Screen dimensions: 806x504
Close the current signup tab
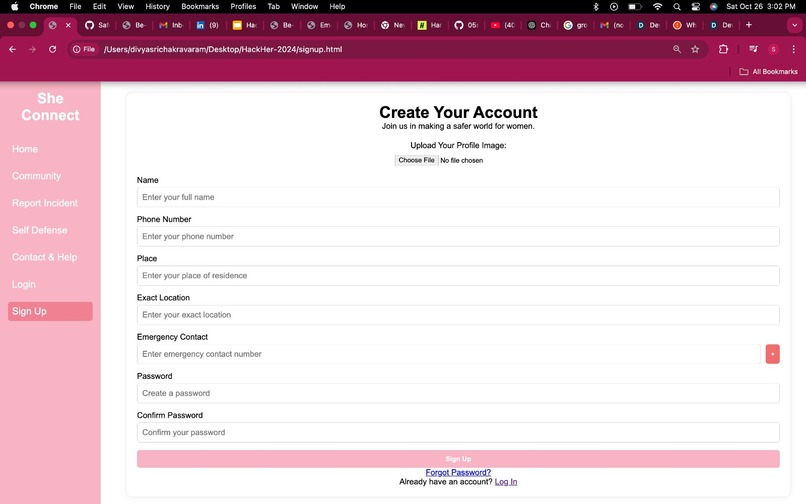coord(68,25)
